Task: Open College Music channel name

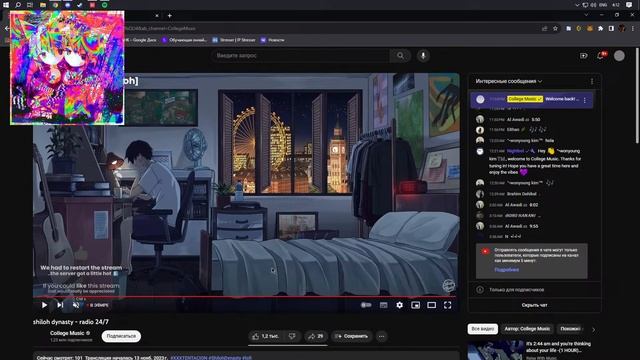Action: (x=67, y=333)
